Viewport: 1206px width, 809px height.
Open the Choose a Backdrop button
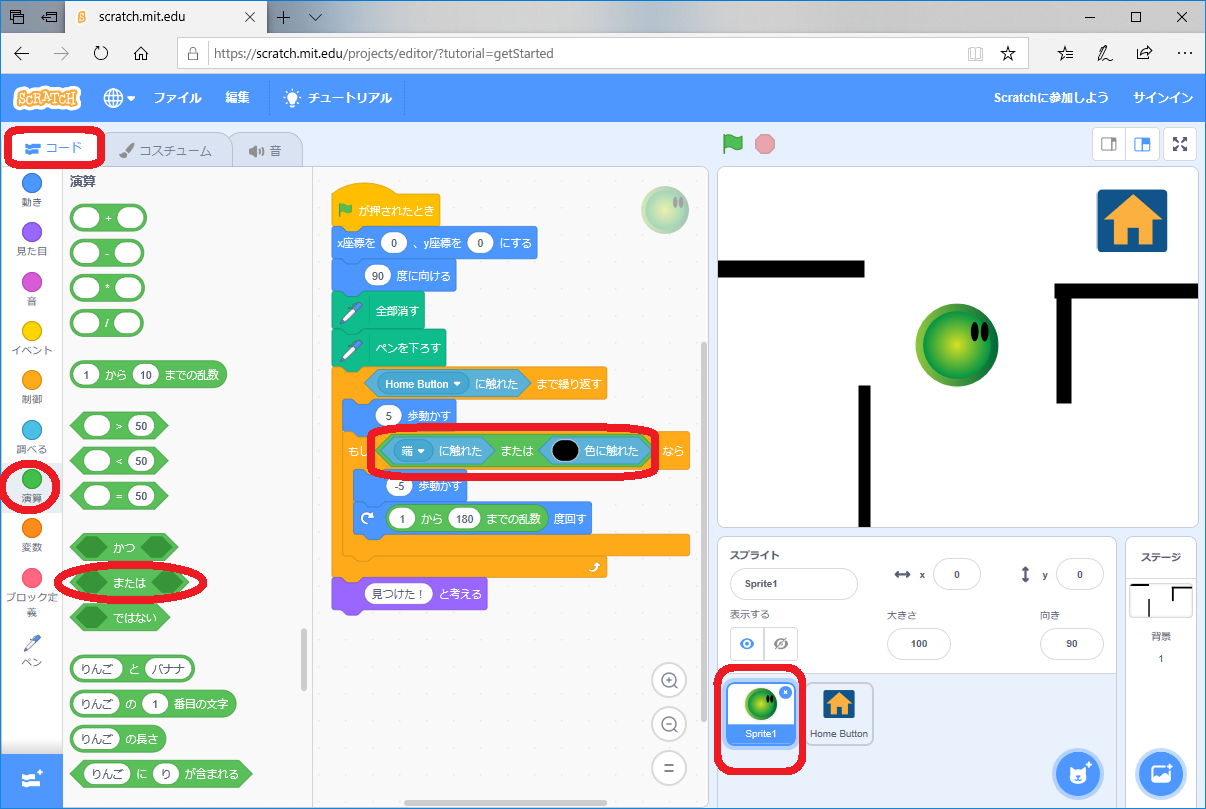1160,773
